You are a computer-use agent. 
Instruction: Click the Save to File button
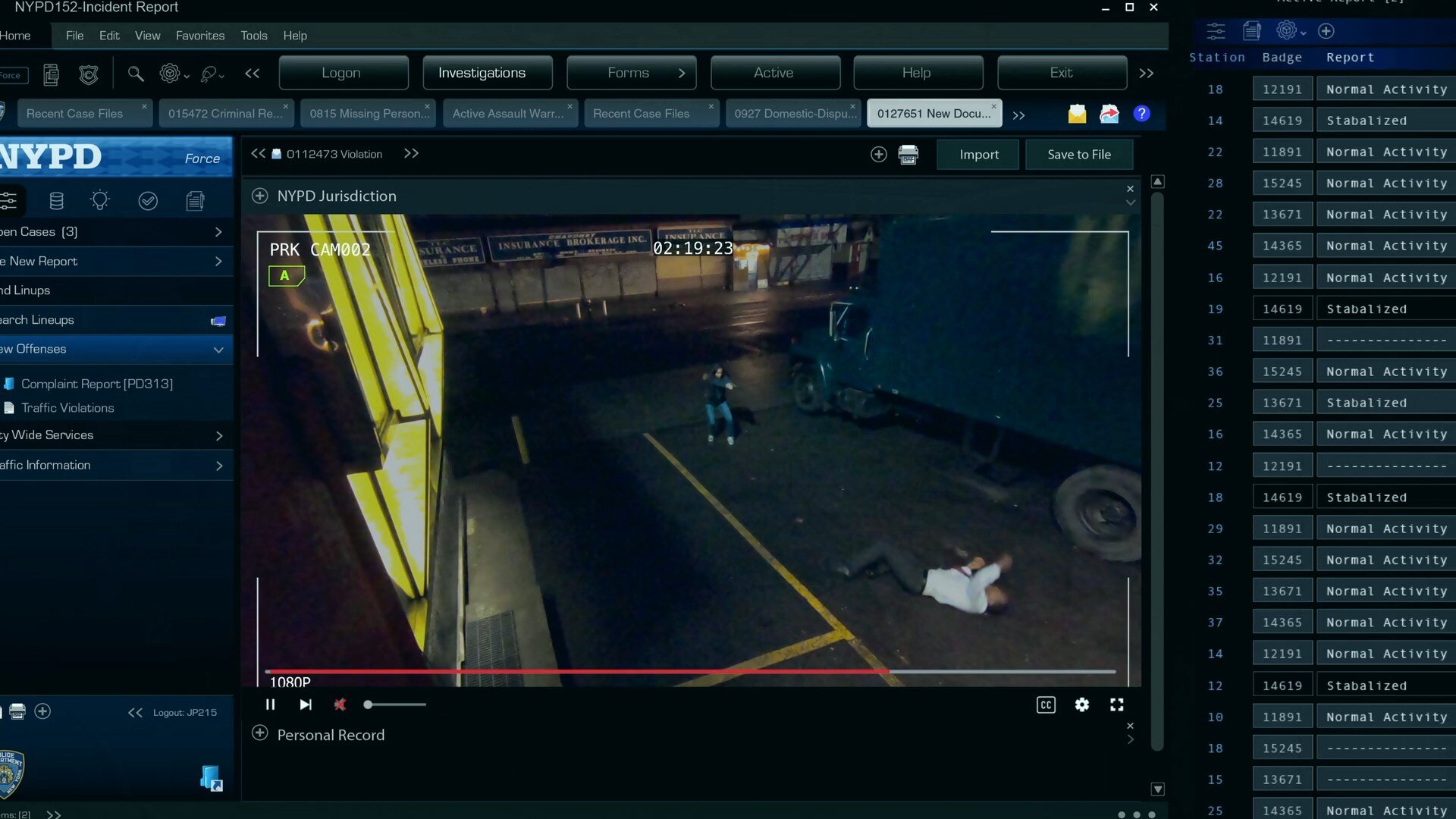[x=1078, y=155]
